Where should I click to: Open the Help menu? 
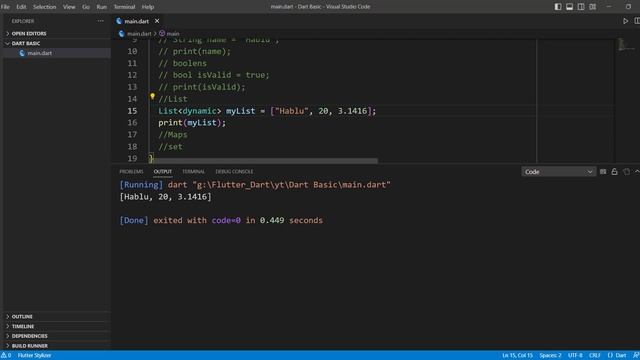click(148, 7)
